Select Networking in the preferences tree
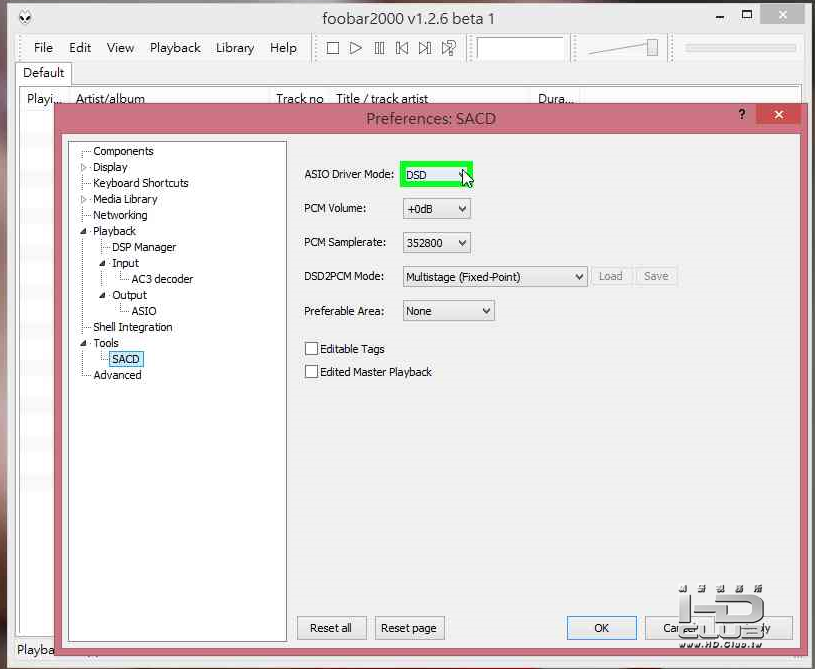 [x=120, y=215]
